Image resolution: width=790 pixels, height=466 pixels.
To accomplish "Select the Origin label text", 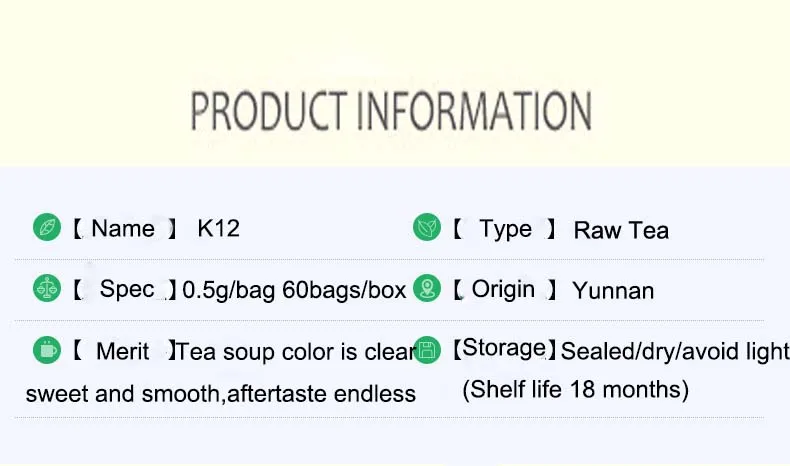I will tap(503, 290).
